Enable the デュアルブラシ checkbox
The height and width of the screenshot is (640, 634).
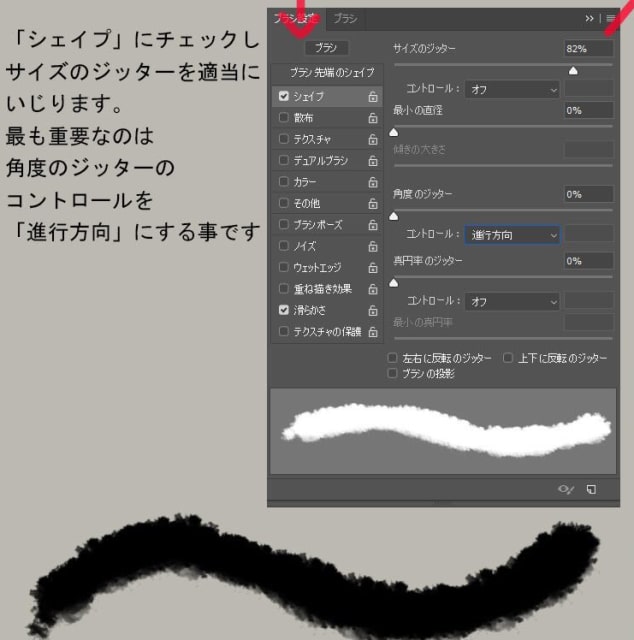coord(284,160)
